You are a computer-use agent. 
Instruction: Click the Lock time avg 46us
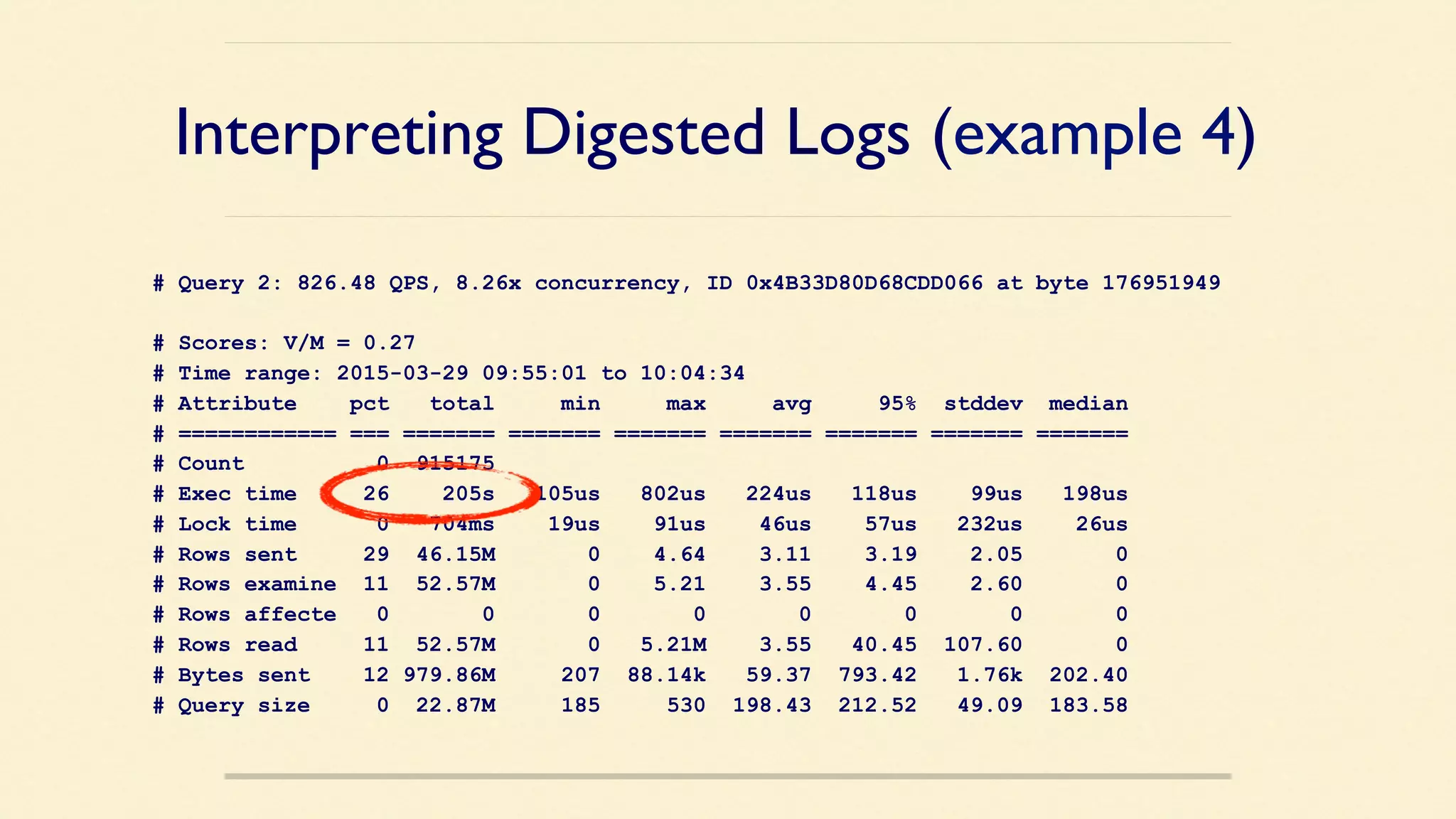coord(785,524)
